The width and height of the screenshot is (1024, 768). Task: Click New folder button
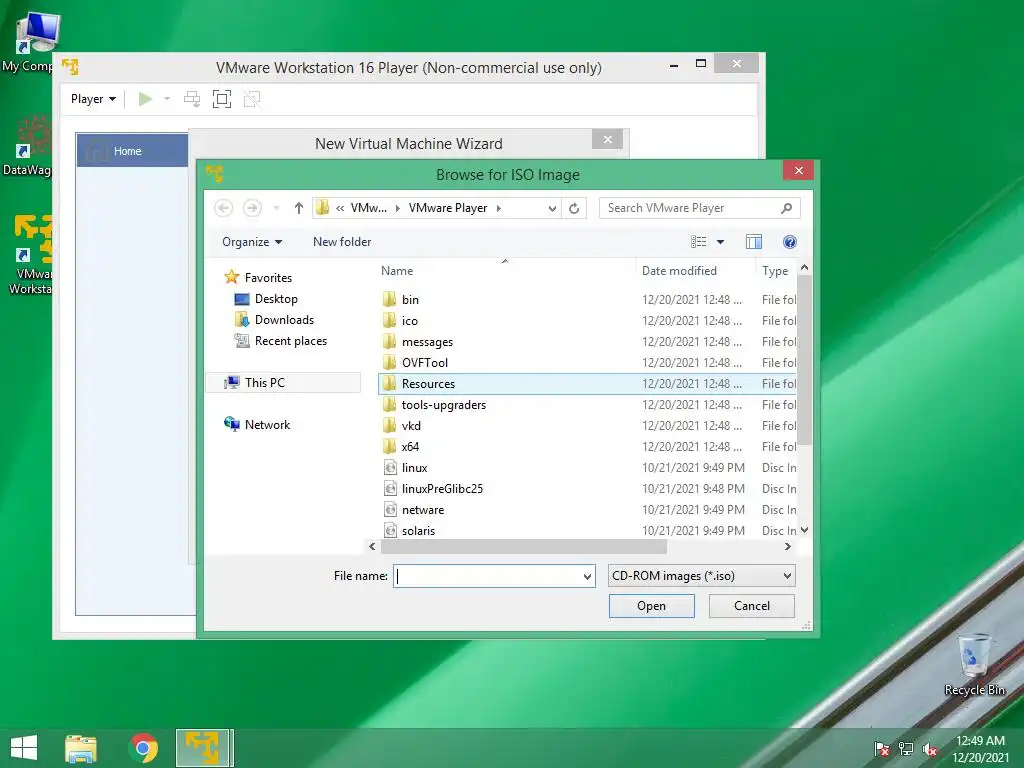tap(342, 242)
